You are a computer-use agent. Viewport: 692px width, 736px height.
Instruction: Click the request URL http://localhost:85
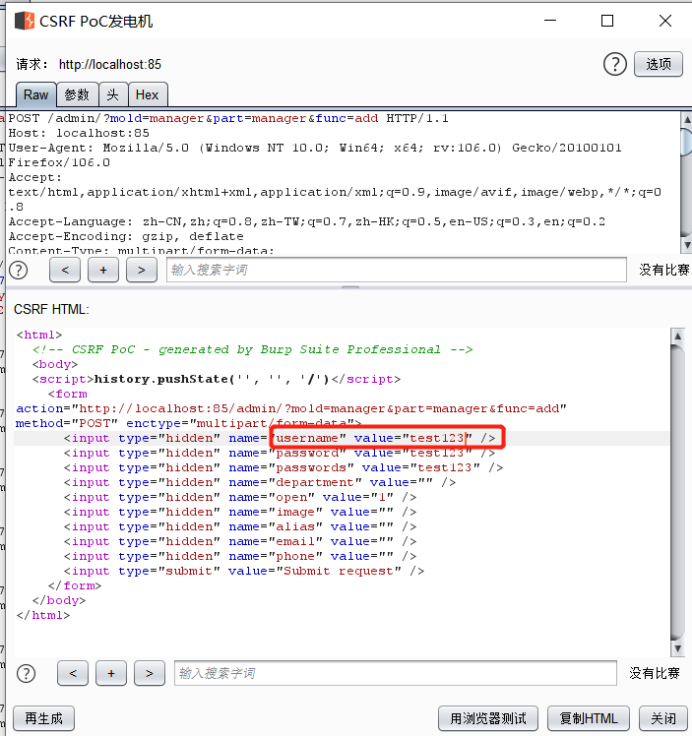pyautogui.click(x=110, y=64)
